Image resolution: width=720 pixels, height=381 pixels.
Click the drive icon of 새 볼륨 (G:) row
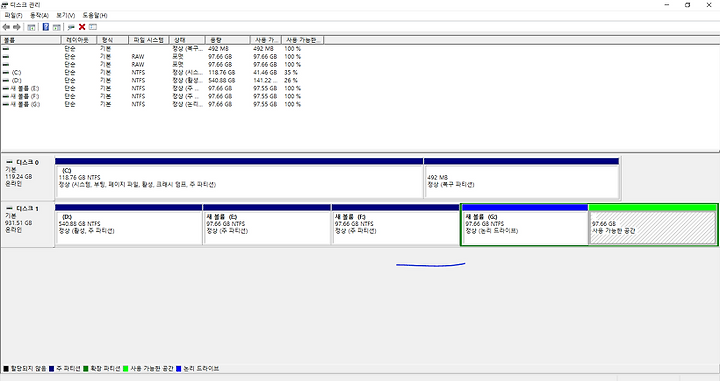click(6, 104)
